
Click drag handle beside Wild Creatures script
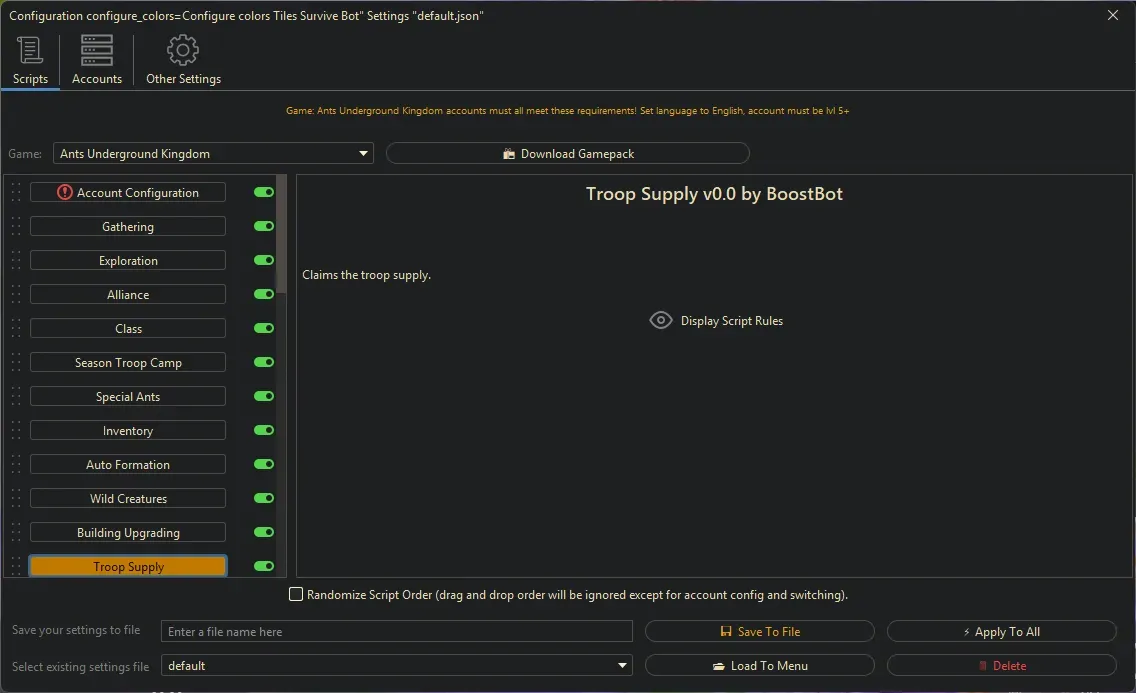[x=16, y=499]
